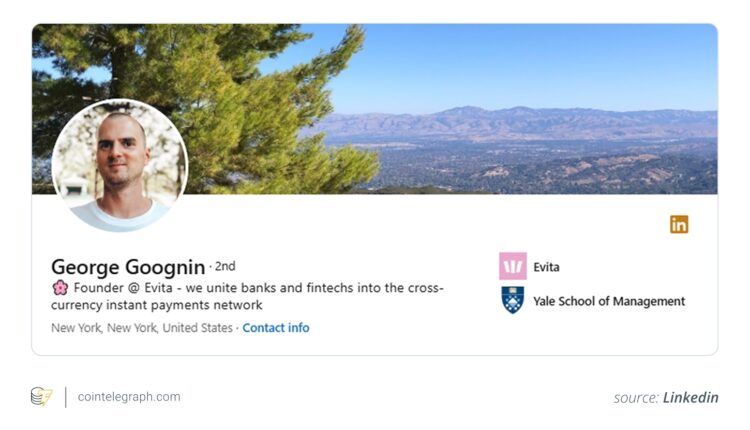Viewport: 750px width, 430px height.
Task: Click the source: Linkedin caption
Action: coord(666,397)
